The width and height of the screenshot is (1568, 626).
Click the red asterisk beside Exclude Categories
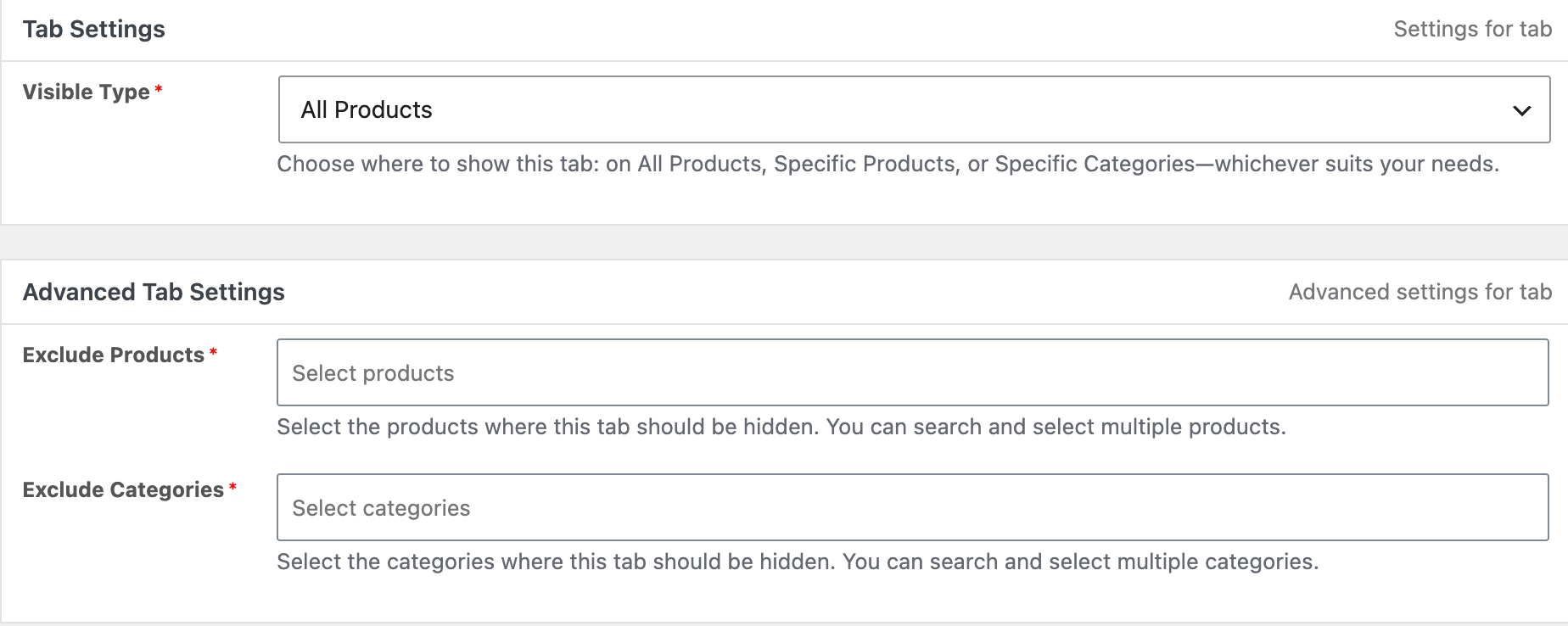[232, 486]
